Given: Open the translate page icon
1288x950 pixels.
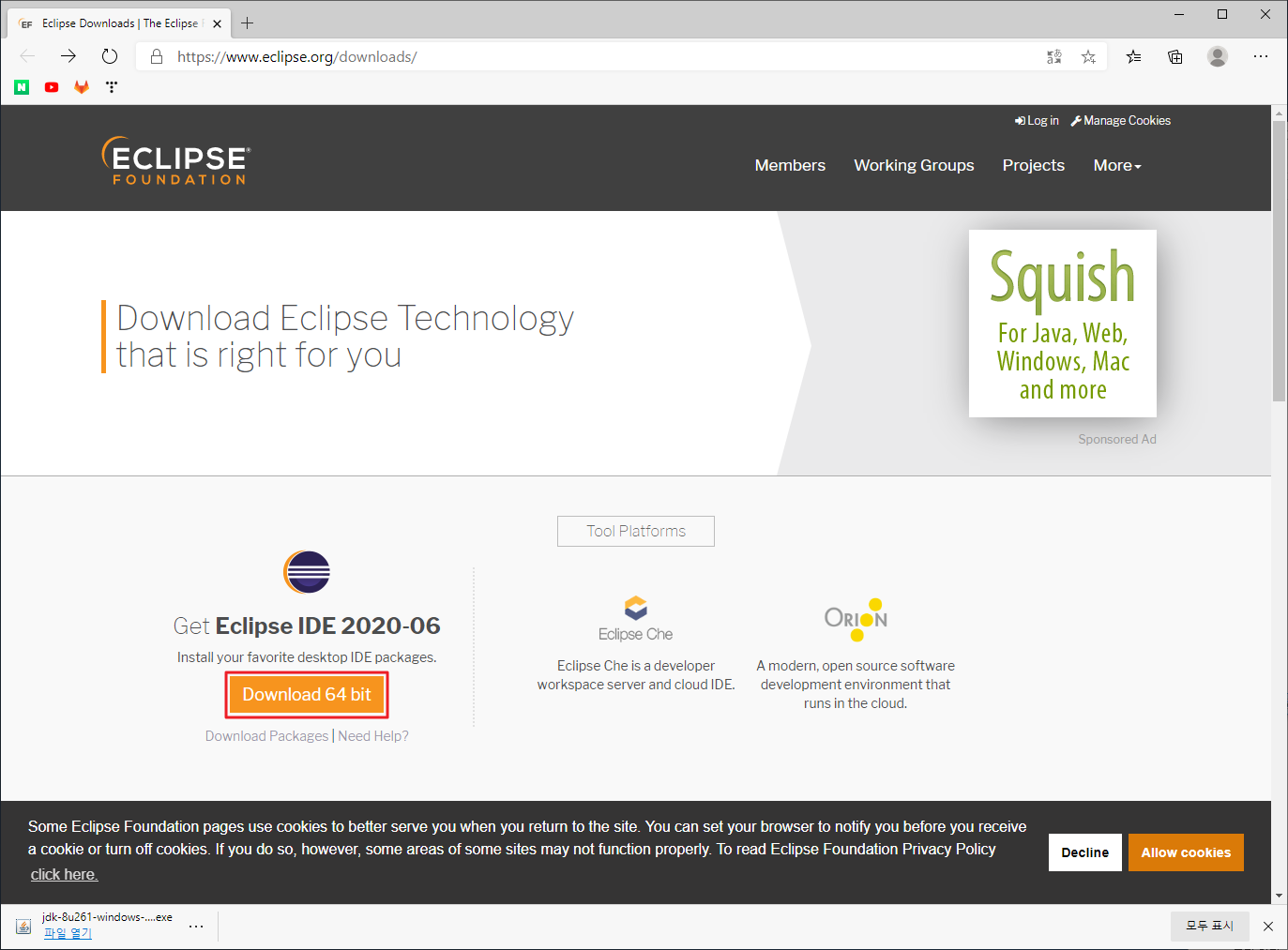Looking at the screenshot, I should [1054, 57].
